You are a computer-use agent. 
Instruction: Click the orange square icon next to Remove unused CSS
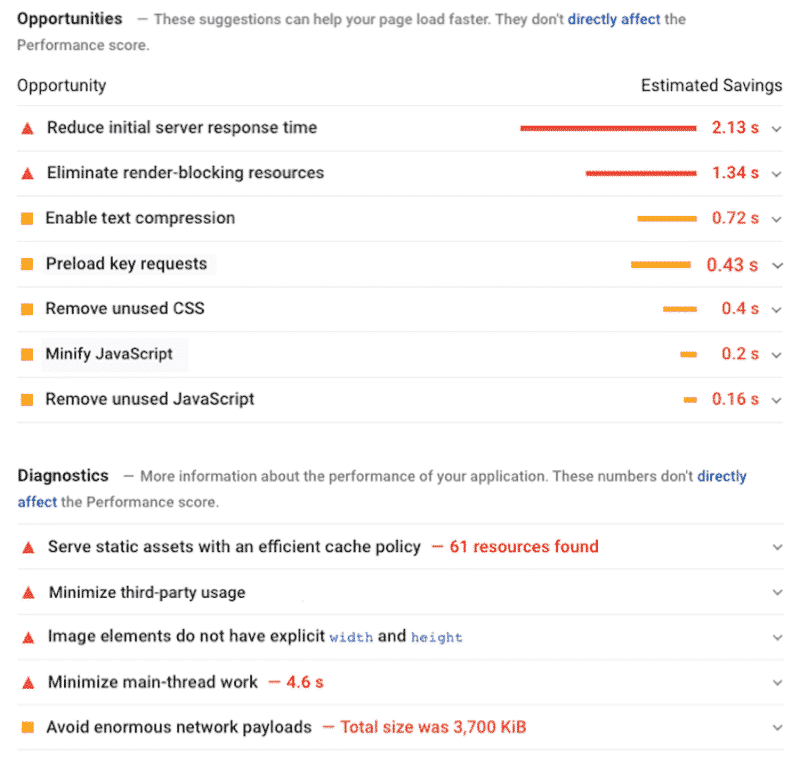click(x=27, y=309)
